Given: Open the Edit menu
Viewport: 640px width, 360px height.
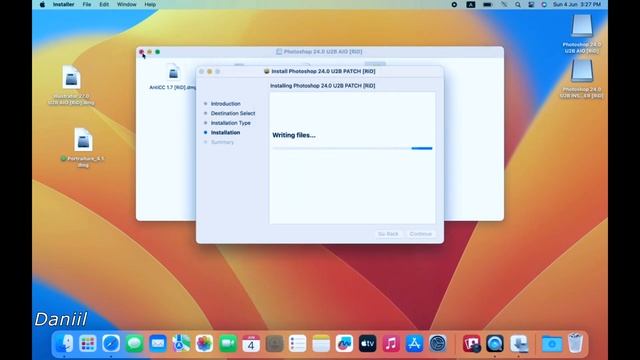Looking at the screenshot, I should [x=104, y=4].
